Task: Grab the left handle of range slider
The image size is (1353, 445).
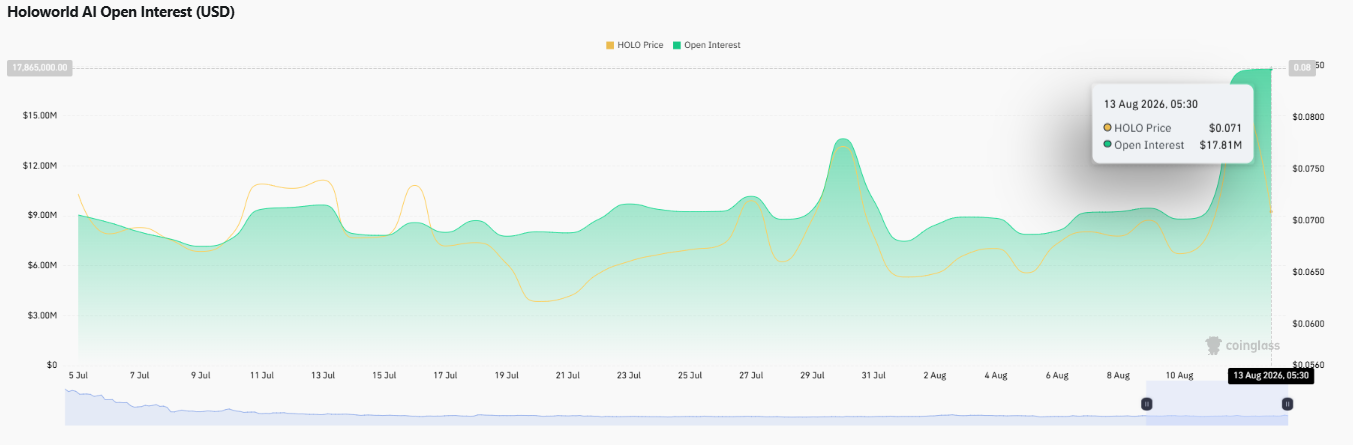Action: (x=1147, y=404)
